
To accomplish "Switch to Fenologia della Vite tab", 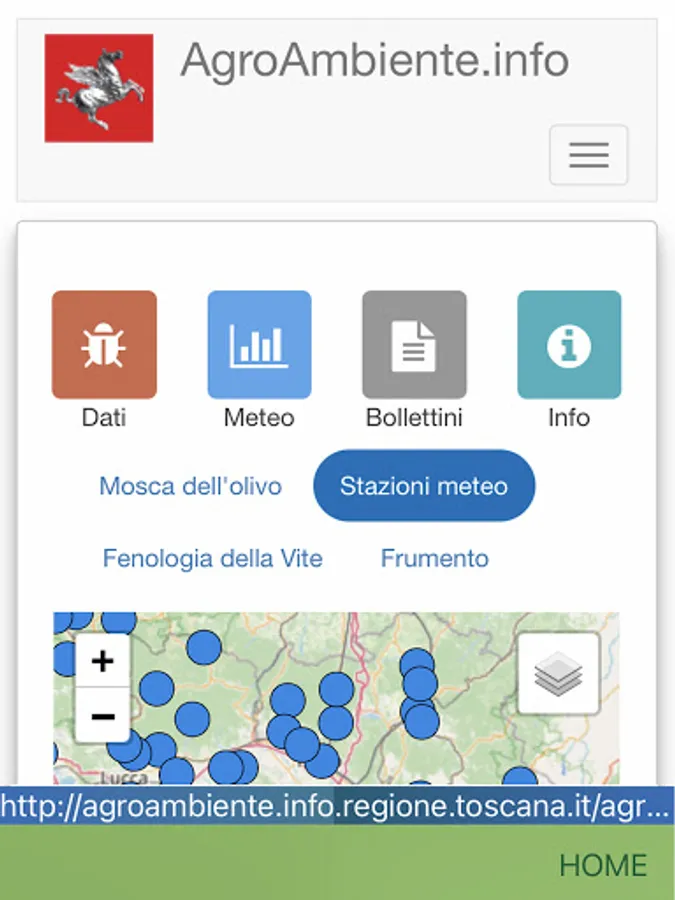I will coord(212,558).
